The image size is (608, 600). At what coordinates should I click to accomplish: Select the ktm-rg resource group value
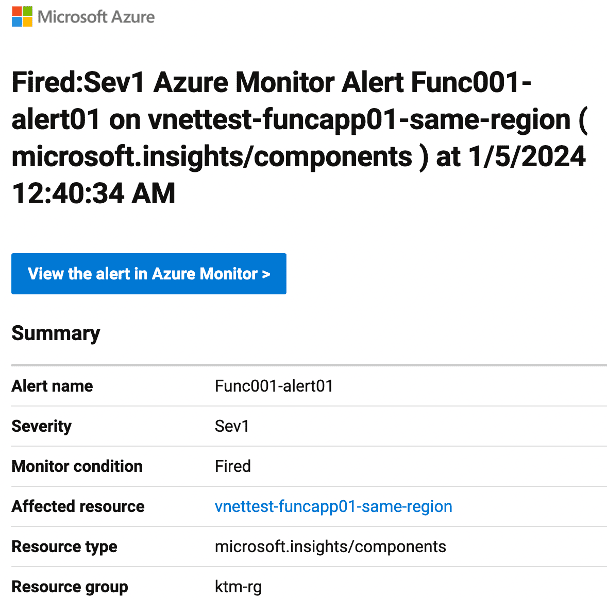pyautogui.click(x=238, y=587)
